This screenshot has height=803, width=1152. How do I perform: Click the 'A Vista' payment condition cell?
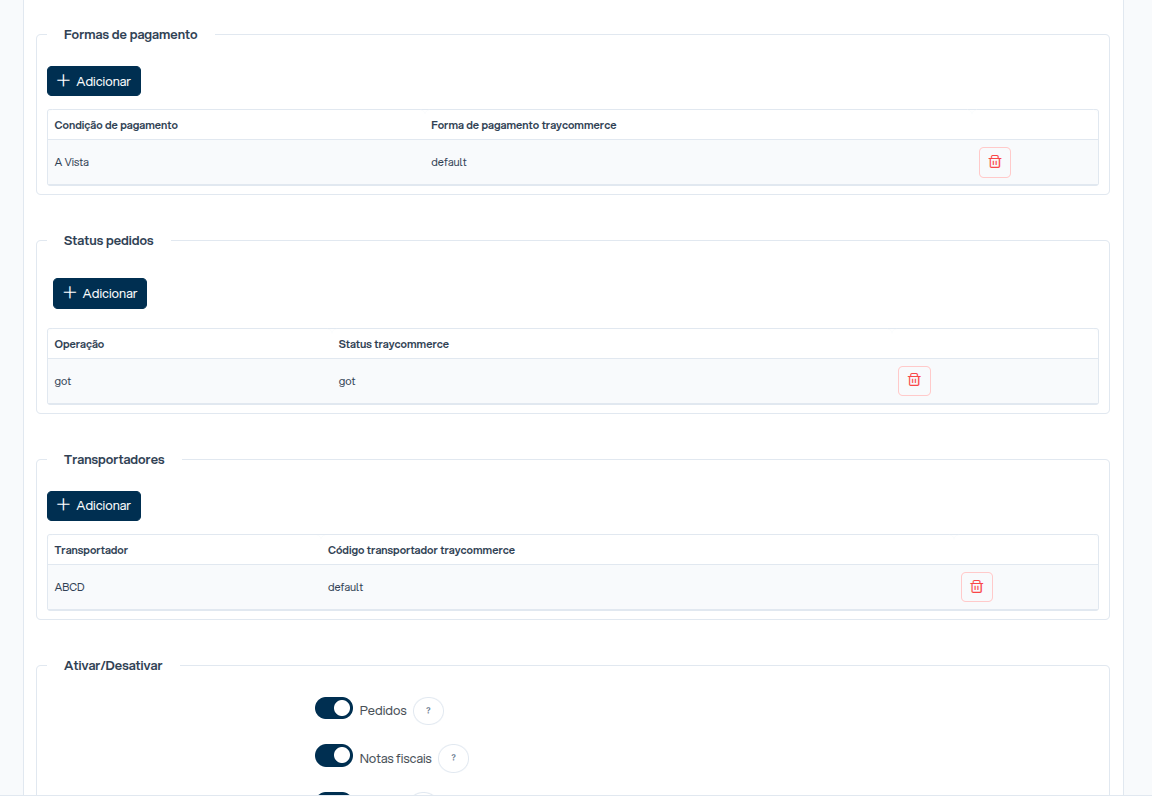pyautogui.click(x=72, y=162)
